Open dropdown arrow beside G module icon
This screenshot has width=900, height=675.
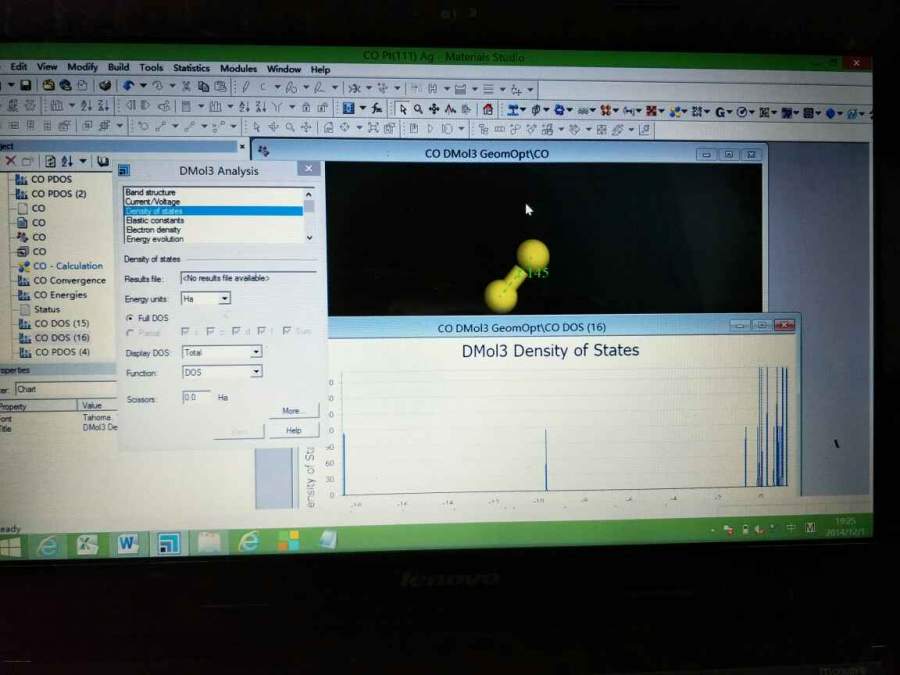pos(729,112)
